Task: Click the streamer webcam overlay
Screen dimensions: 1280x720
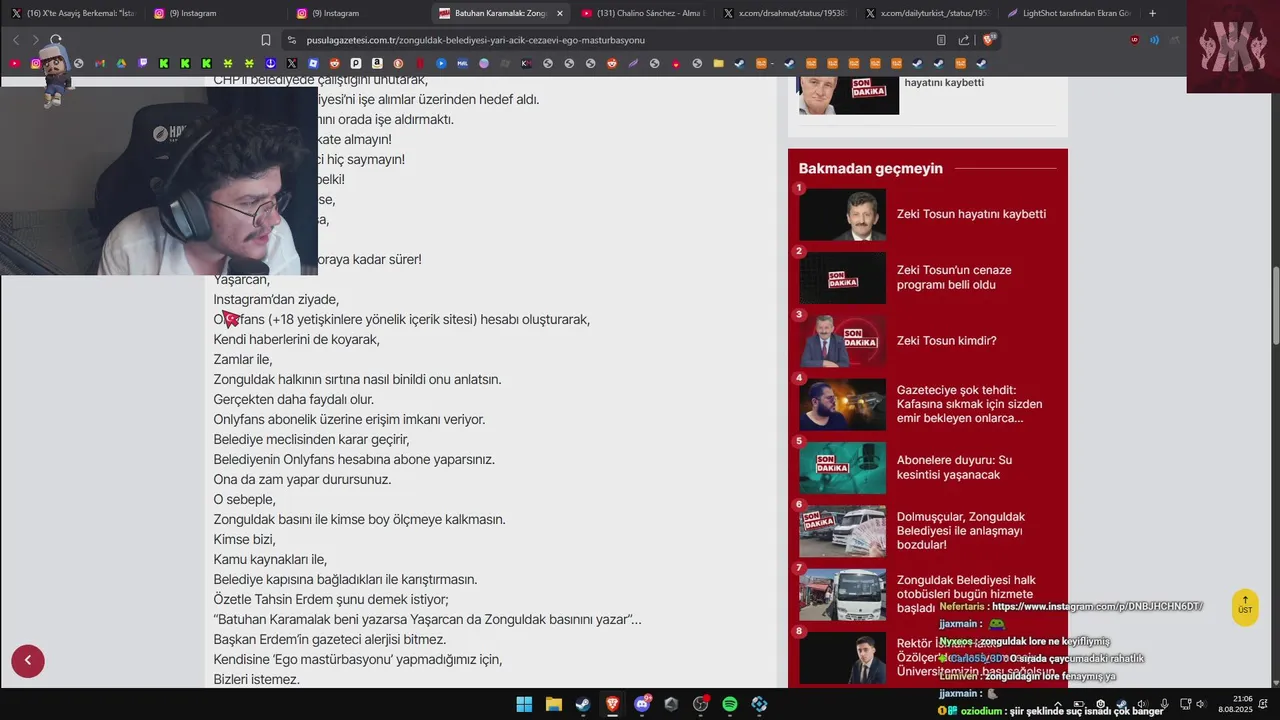Action: (x=159, y=180)
